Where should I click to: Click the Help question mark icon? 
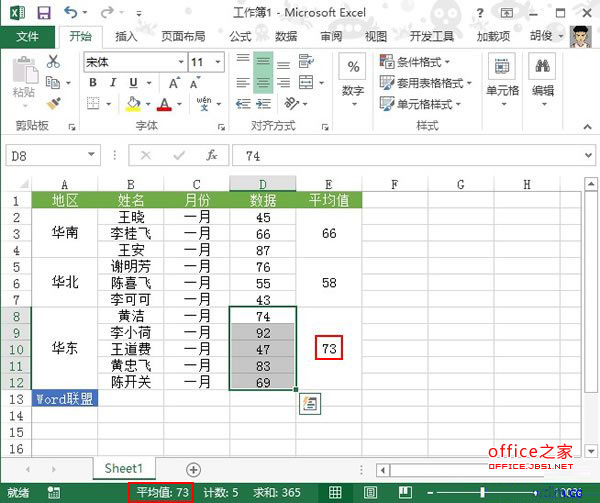(480, 13)
